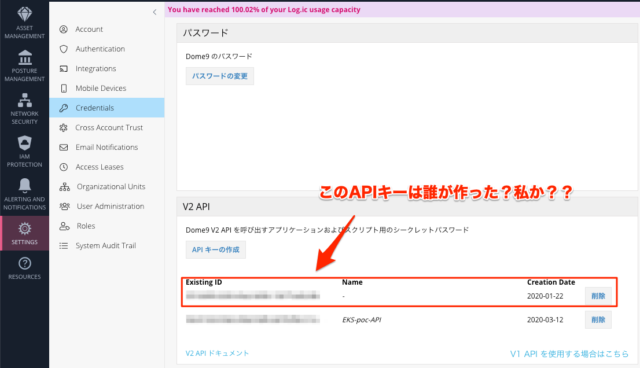The width and height of the screenshot is (640, 368).
Task: Click the EKS-poc-API key name
Action: pyautogui.click(x=362, y=320)
